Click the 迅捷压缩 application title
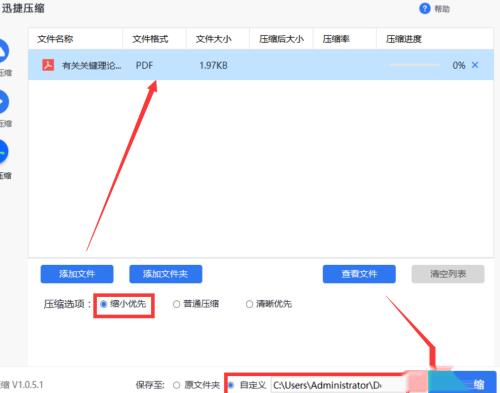The image size is (500, 393). (23, 8)
